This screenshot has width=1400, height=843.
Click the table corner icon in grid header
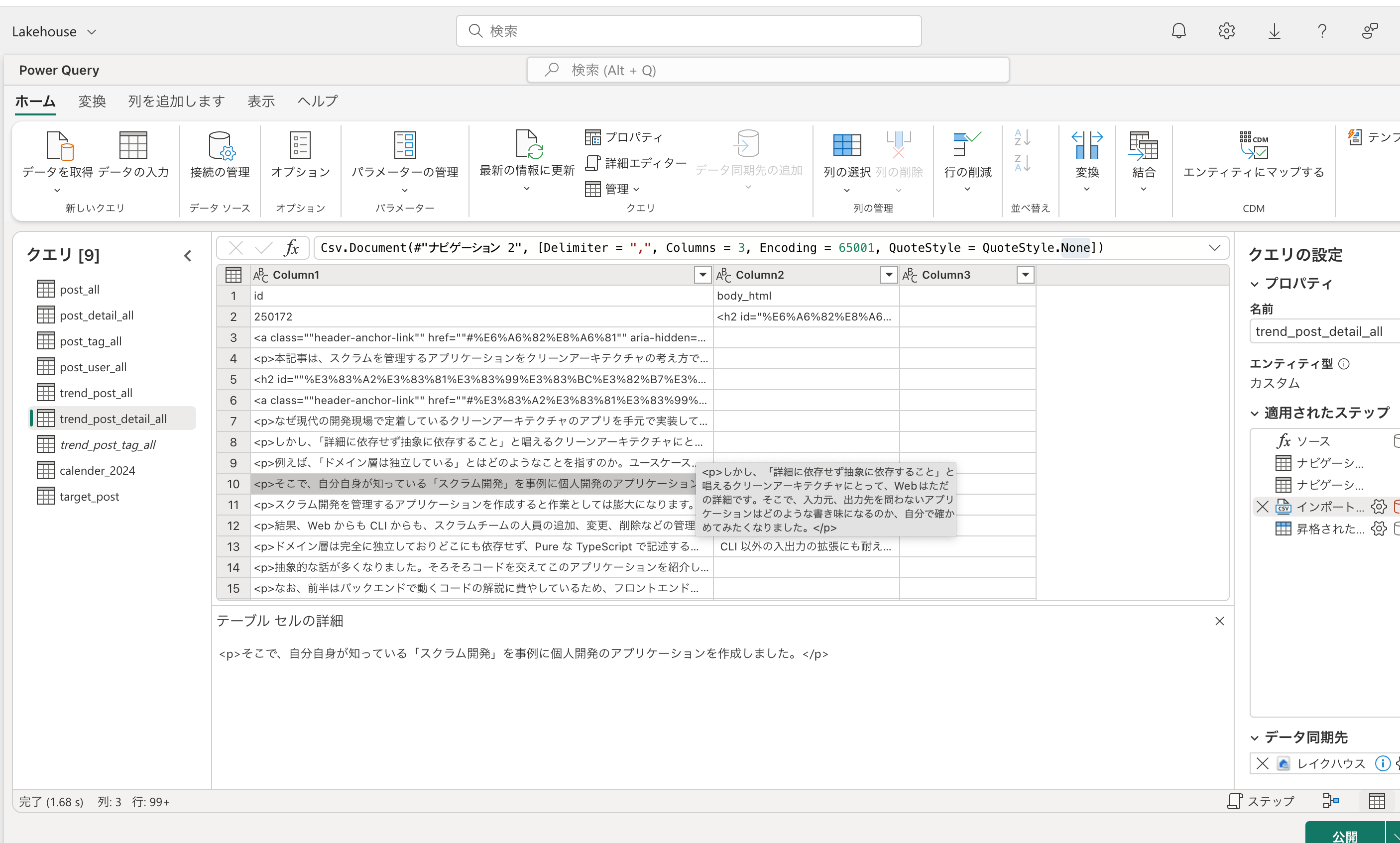point(233,275)
